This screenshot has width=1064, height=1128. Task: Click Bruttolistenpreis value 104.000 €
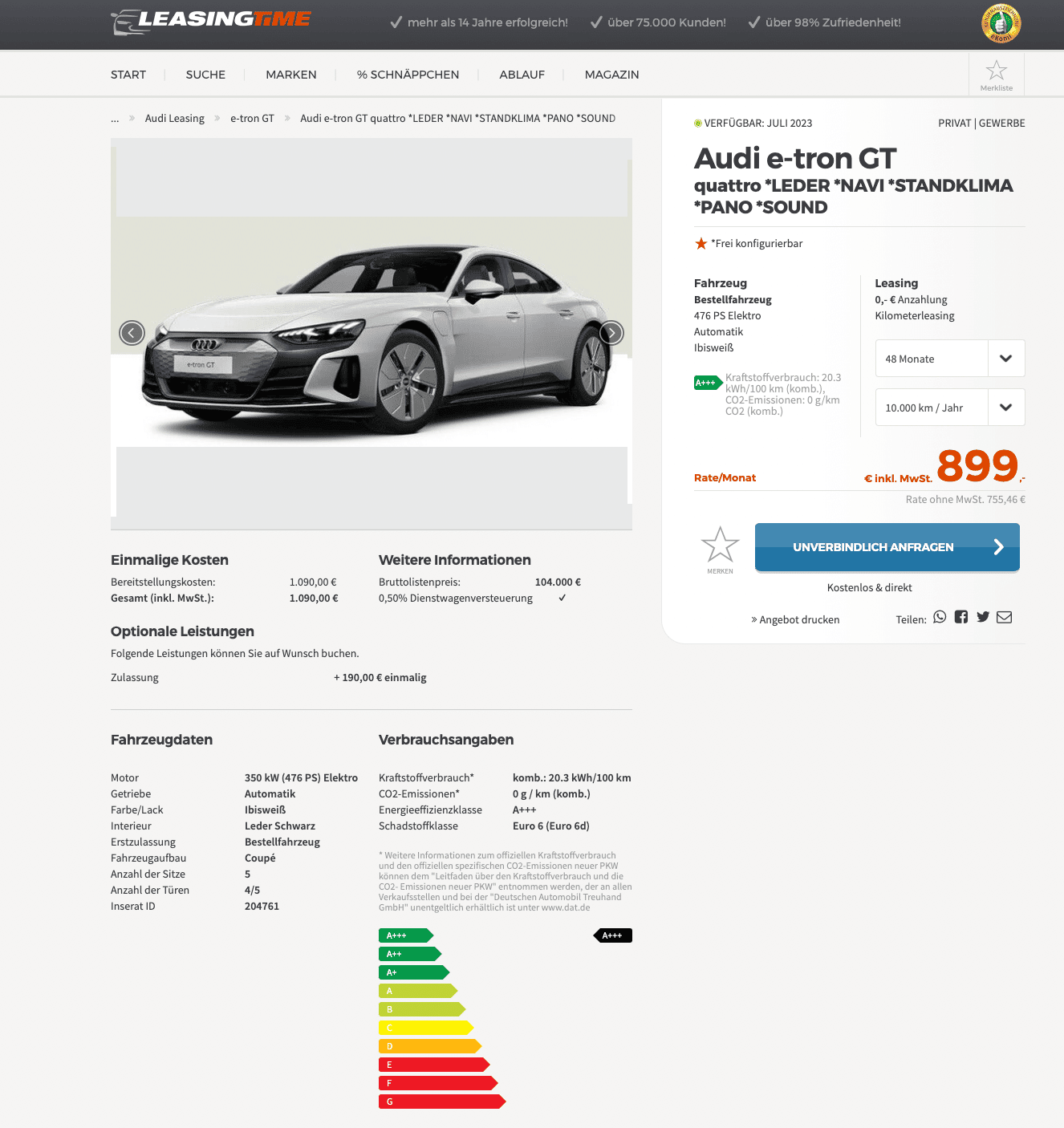(558, 582)
